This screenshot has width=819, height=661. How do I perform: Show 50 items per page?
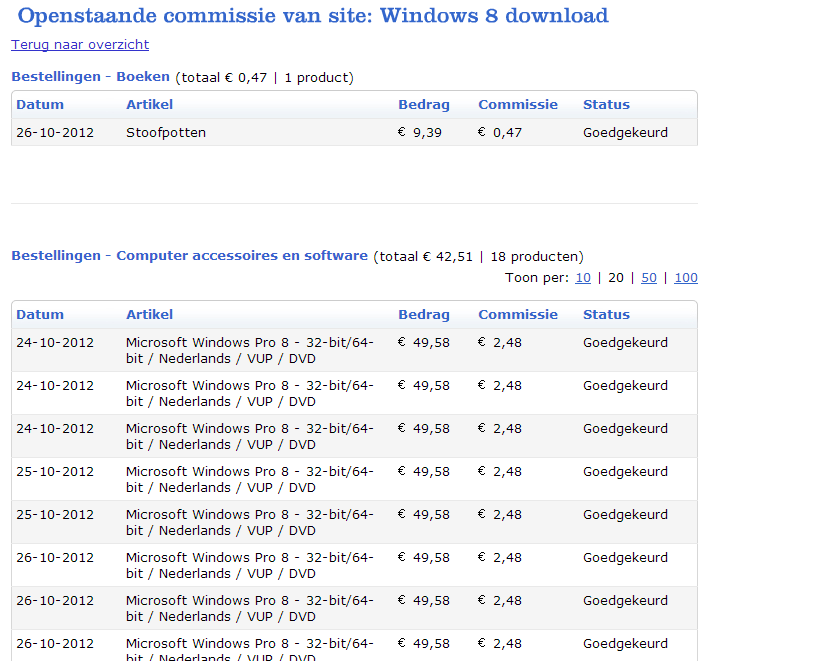click(649, 278)
